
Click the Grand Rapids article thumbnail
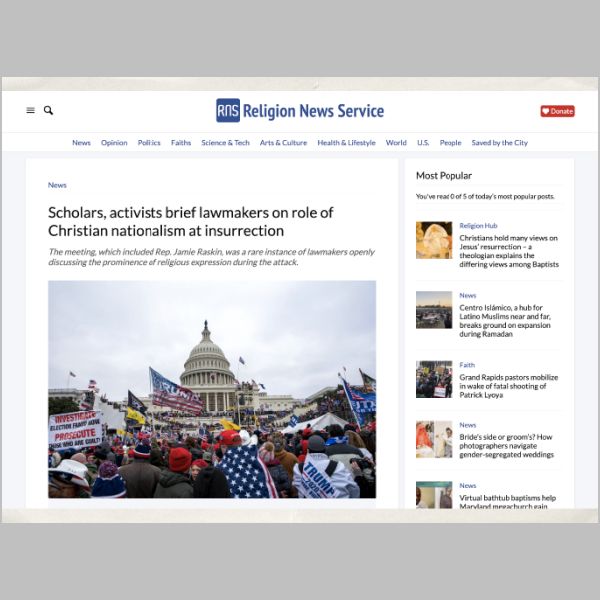(434, 379)
